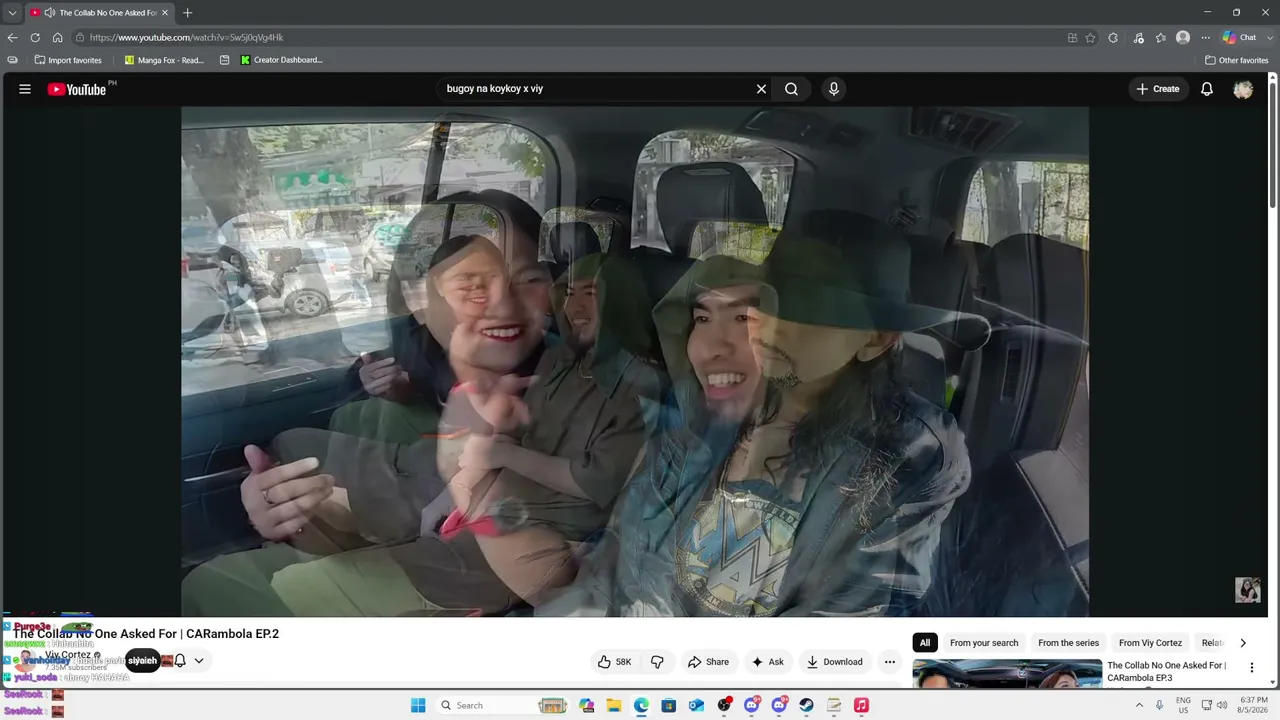Viewport: 1280px width, 720px height.
Task: Open File Explorer from taskbar
Action: 614,705
